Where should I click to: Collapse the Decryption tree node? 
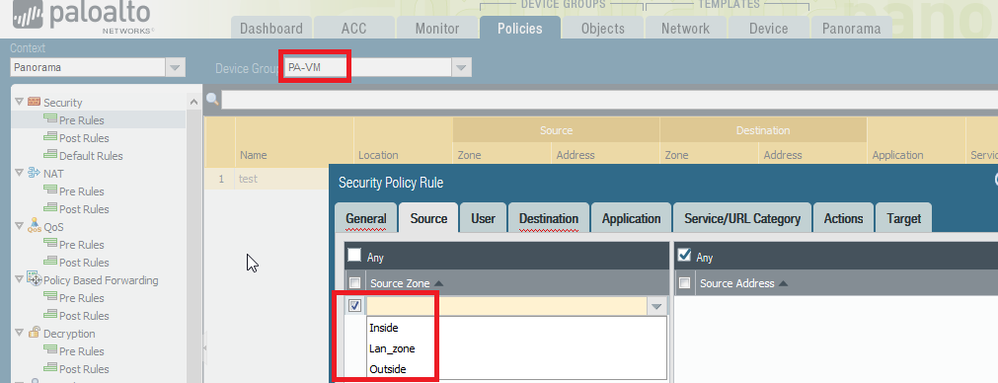[19, 333]
